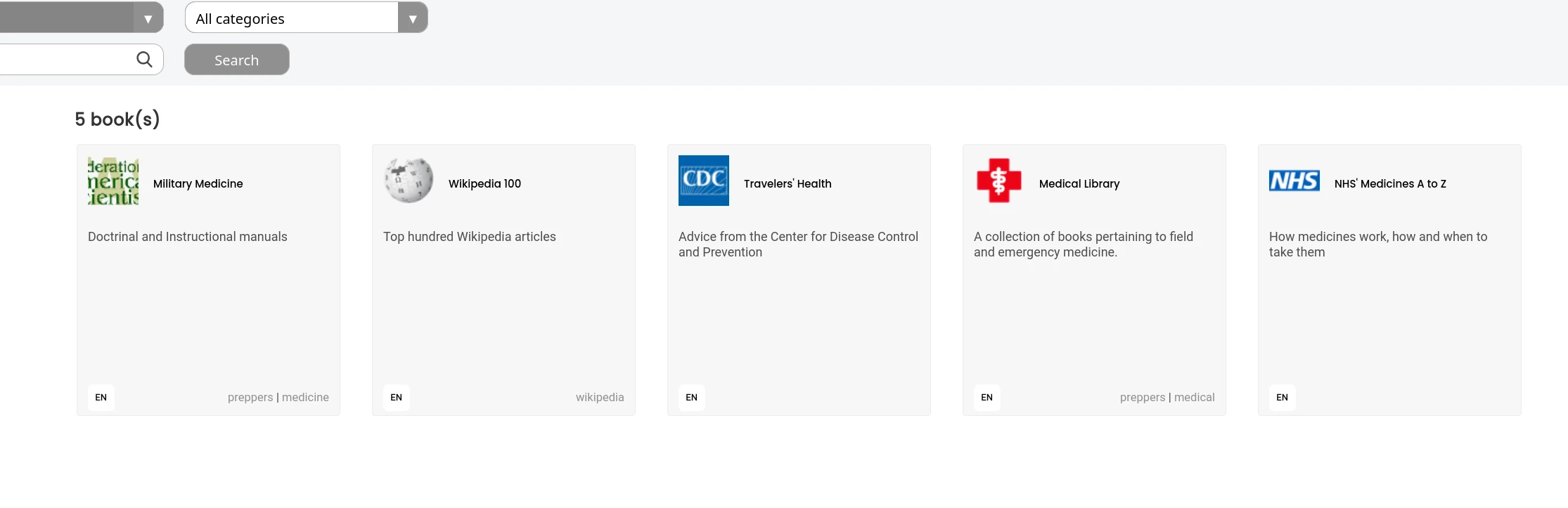Click the red cross Medical Library icon
The image size is (1568, 508).
[x=999, y=181]
